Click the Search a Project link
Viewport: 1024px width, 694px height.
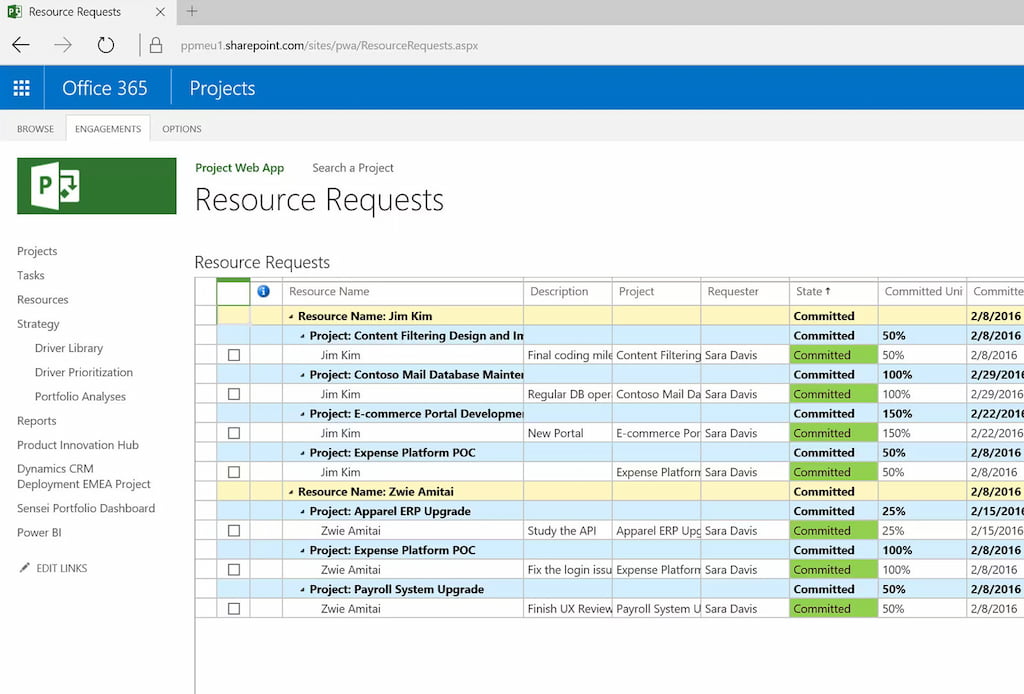tap(353, 168)
